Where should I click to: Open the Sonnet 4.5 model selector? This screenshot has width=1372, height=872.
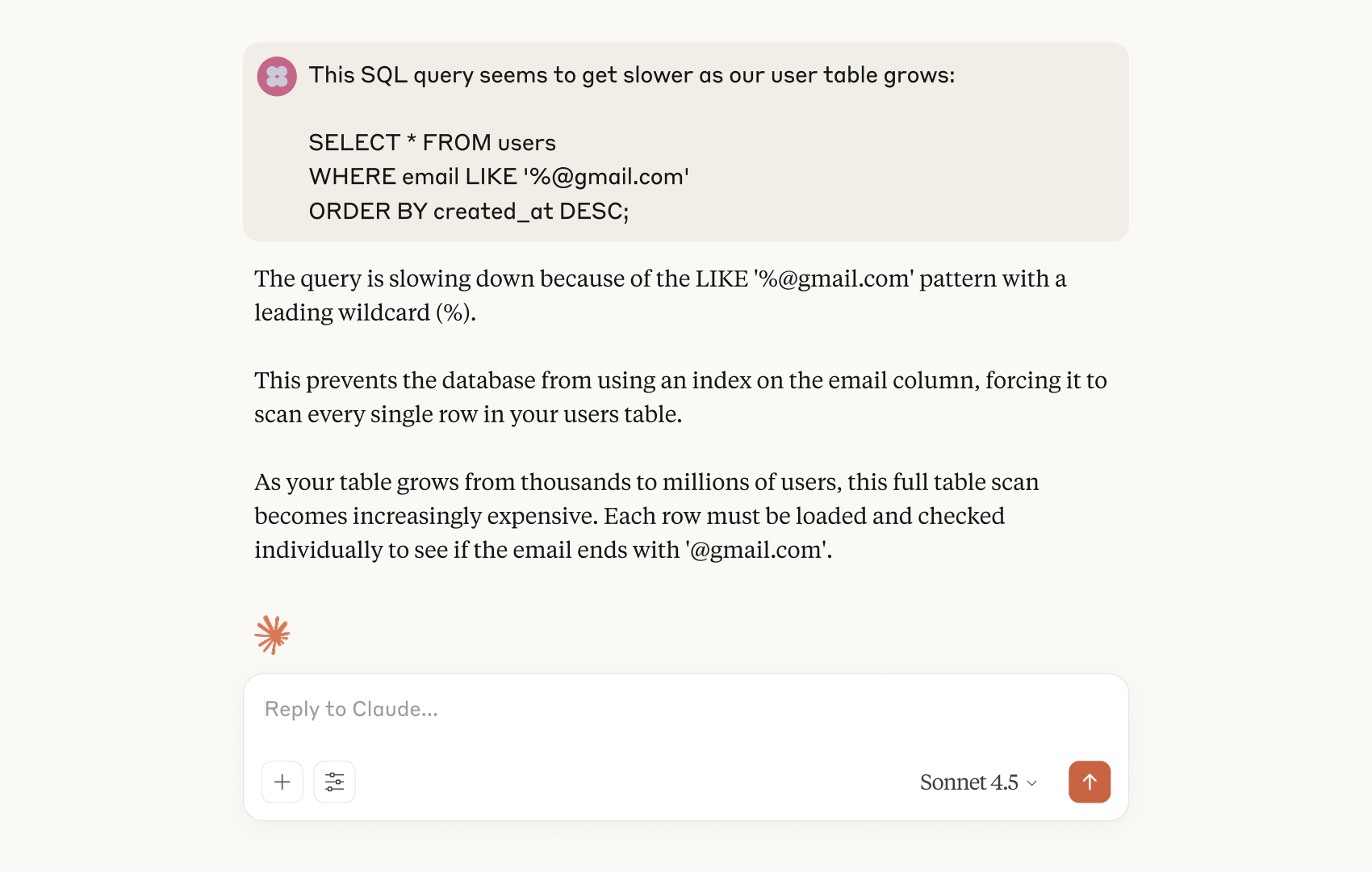click(978, 782)
